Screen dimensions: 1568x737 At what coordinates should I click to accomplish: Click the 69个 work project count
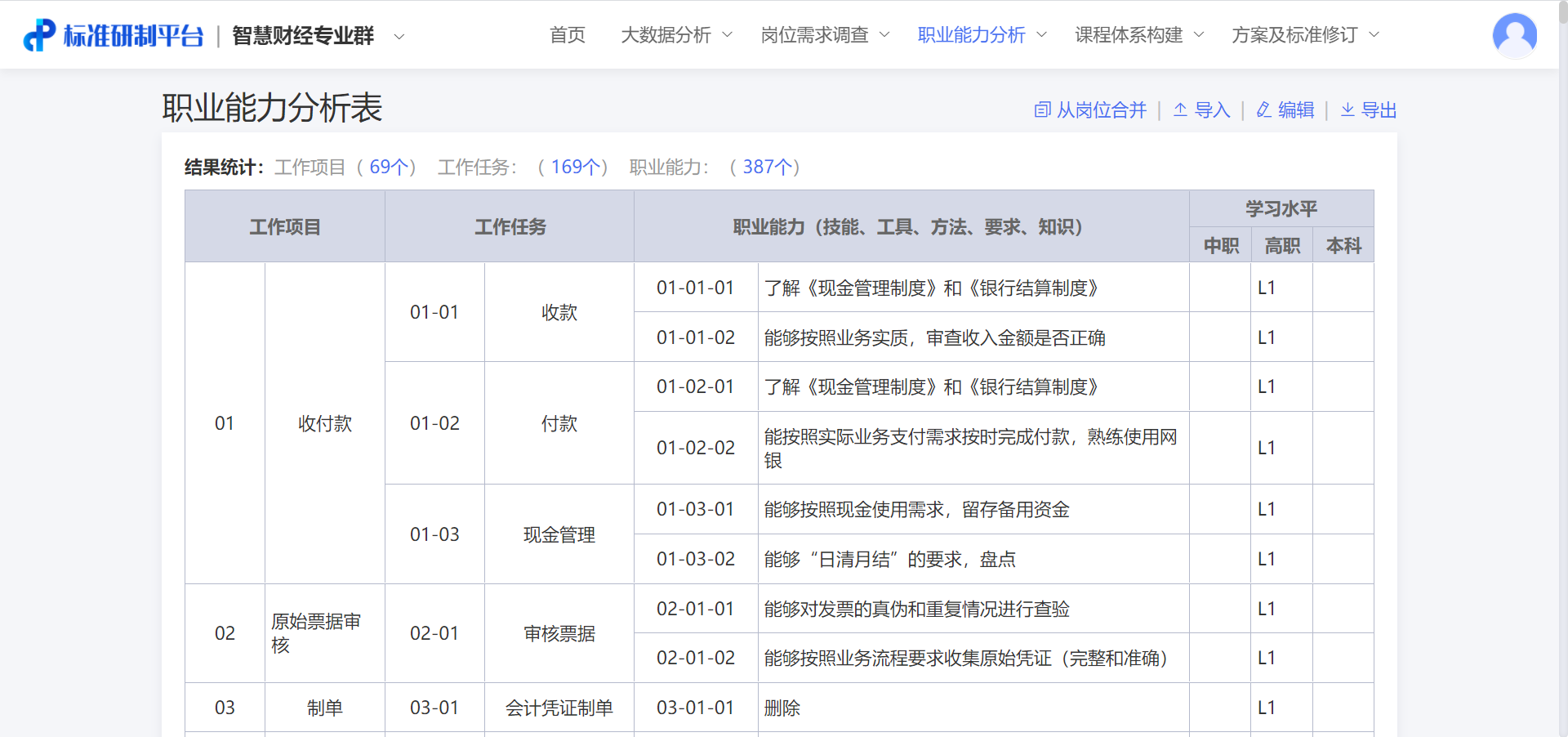click(x=389, y=167)
